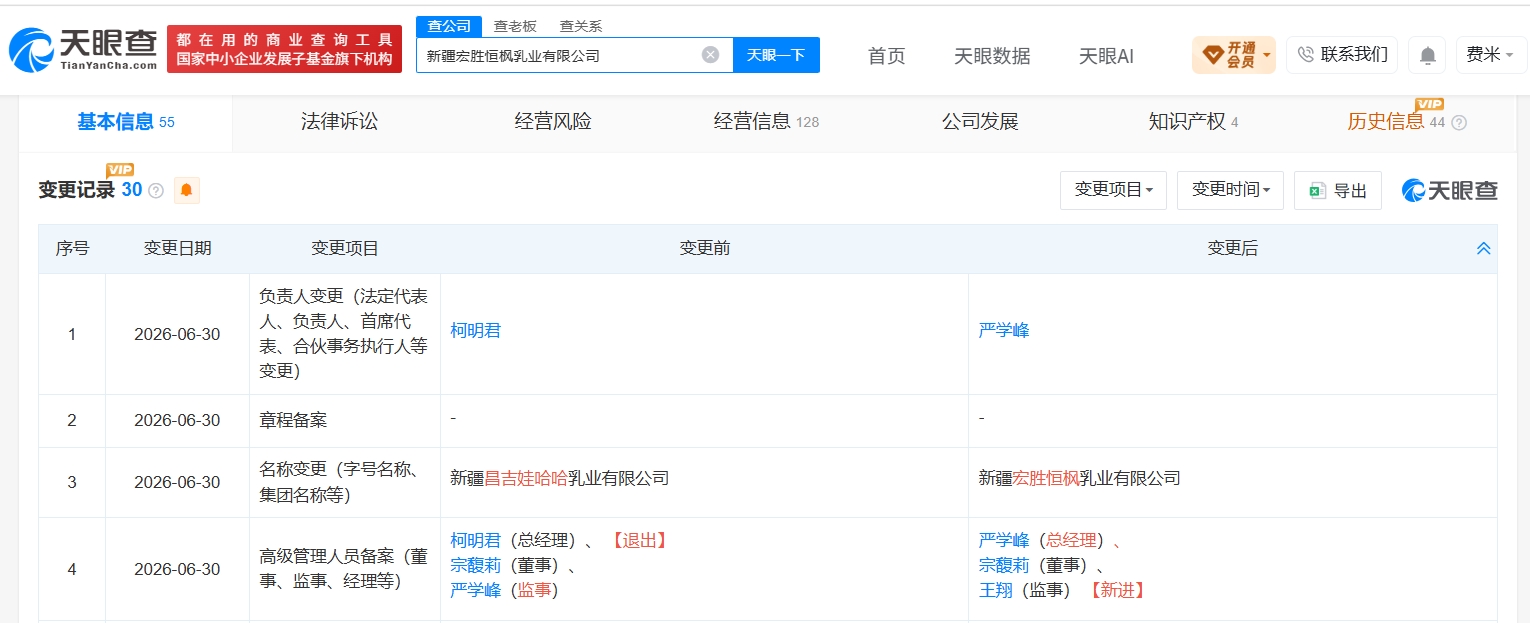Switch to the 知识产权 tab
The image size is (1530, 623).
1193,122
